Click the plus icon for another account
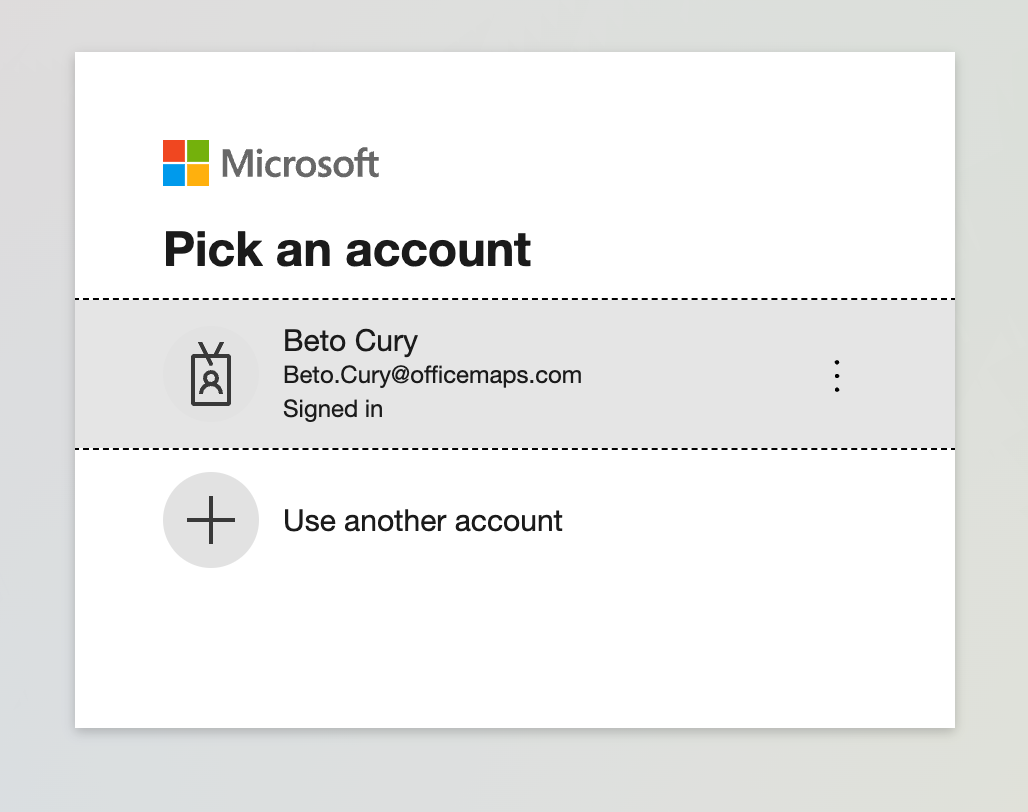Viewport: 1028px width, 812px height. pos(211,520)
